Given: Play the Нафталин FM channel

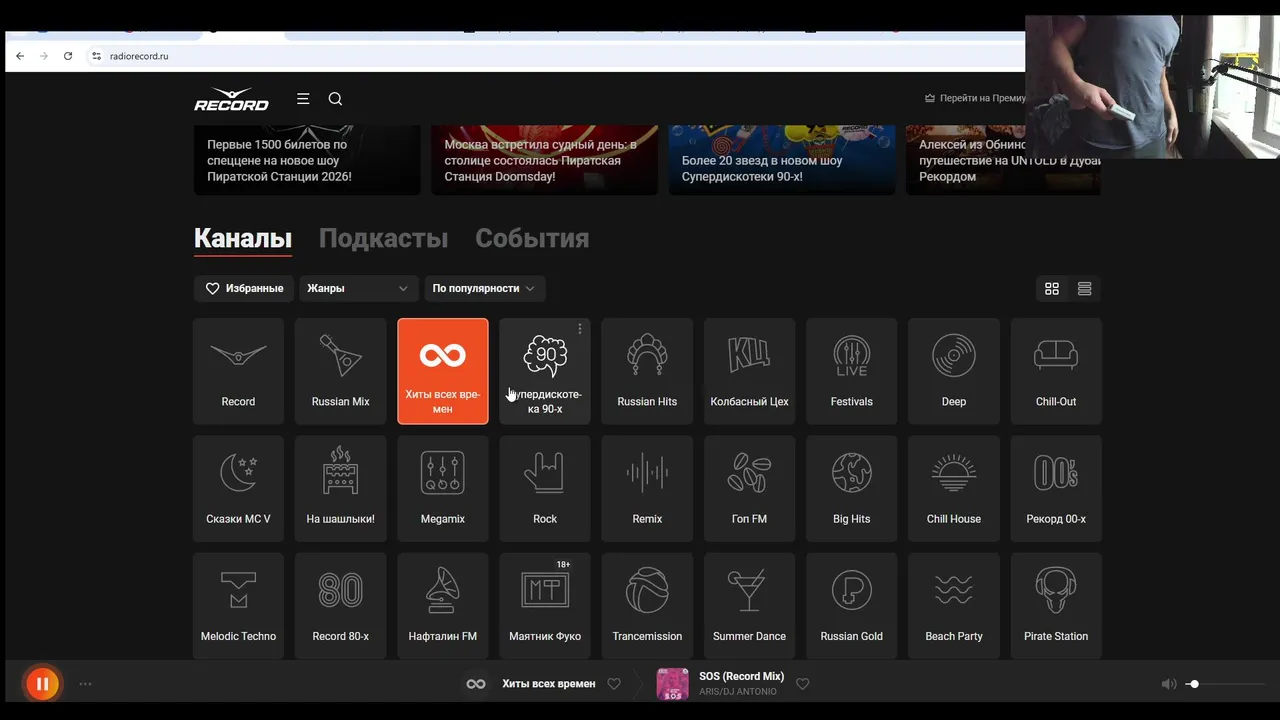Looking at the screenshot, I should tap(443, 605).
